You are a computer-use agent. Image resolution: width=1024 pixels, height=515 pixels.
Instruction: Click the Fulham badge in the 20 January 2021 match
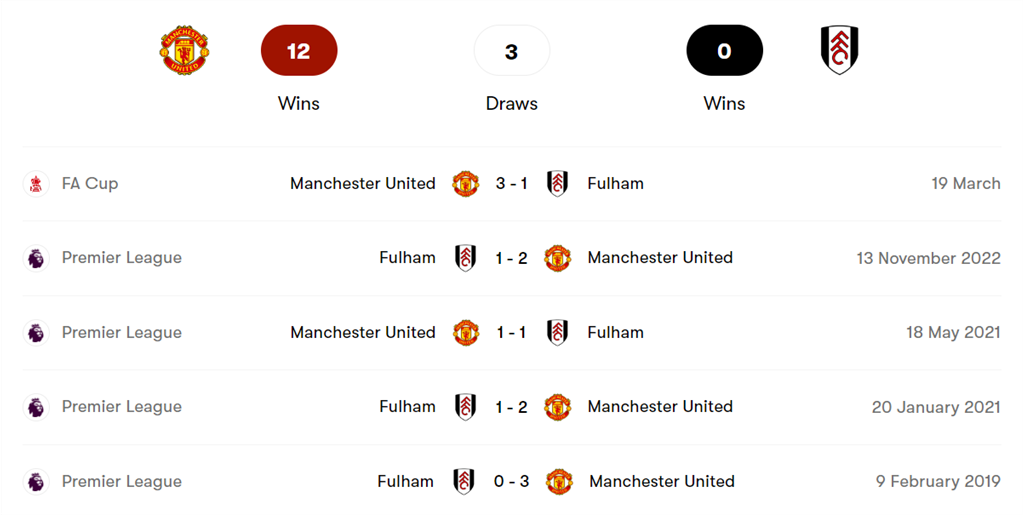click(x=466, y=407)
